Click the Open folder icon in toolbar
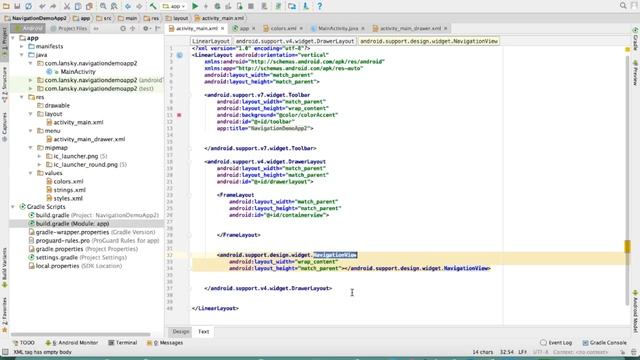 coord(6,6)
